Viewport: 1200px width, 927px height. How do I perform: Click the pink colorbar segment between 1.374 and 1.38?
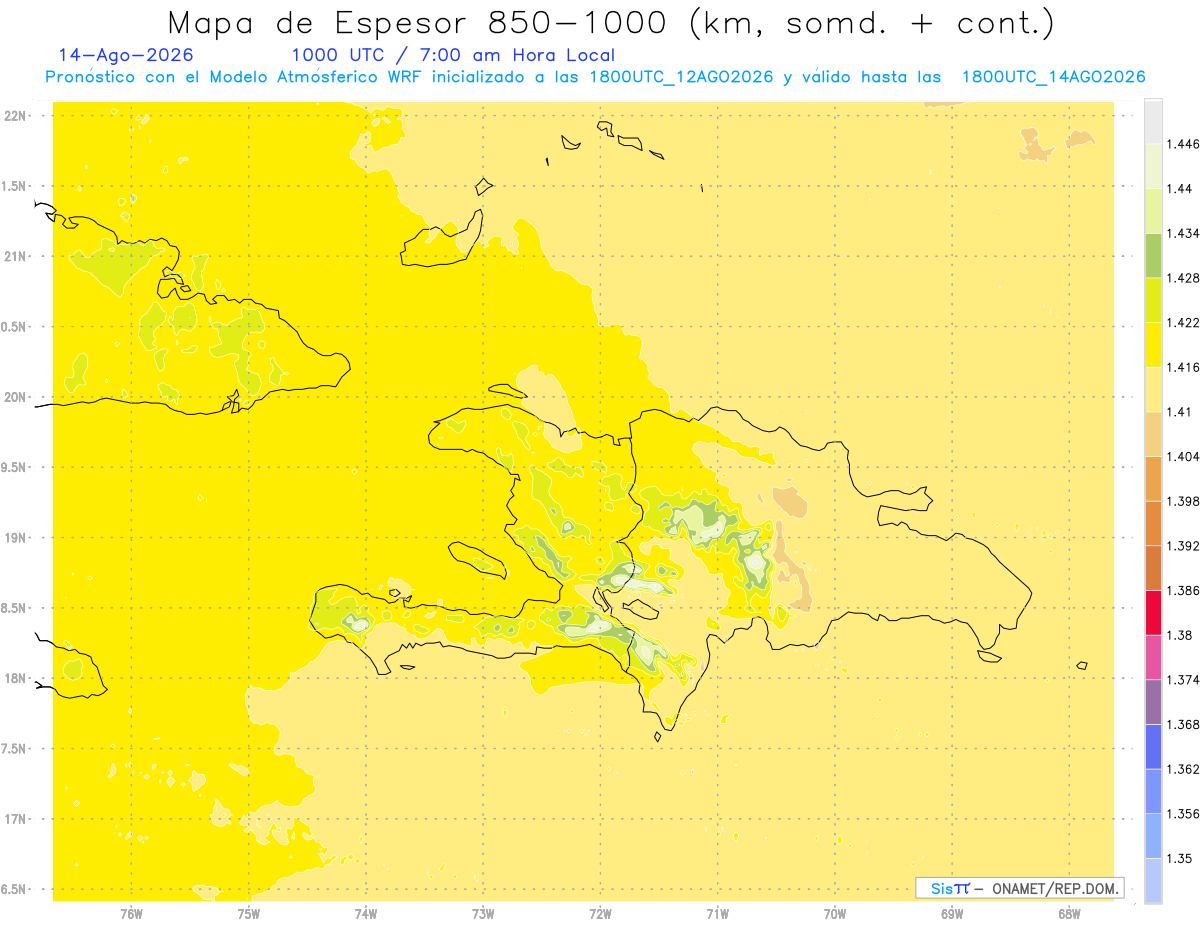tap(1153, 657)
